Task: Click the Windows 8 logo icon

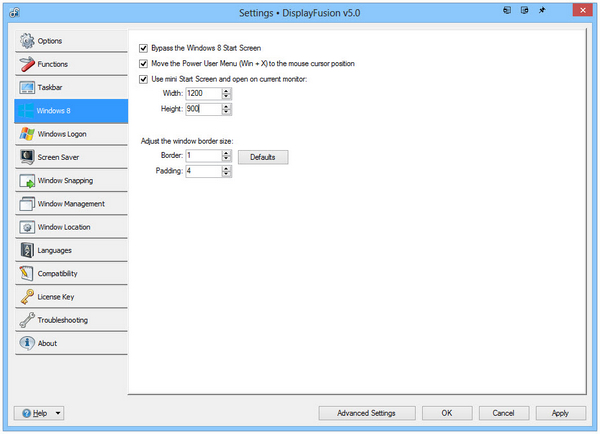Action: coord(26,111)
